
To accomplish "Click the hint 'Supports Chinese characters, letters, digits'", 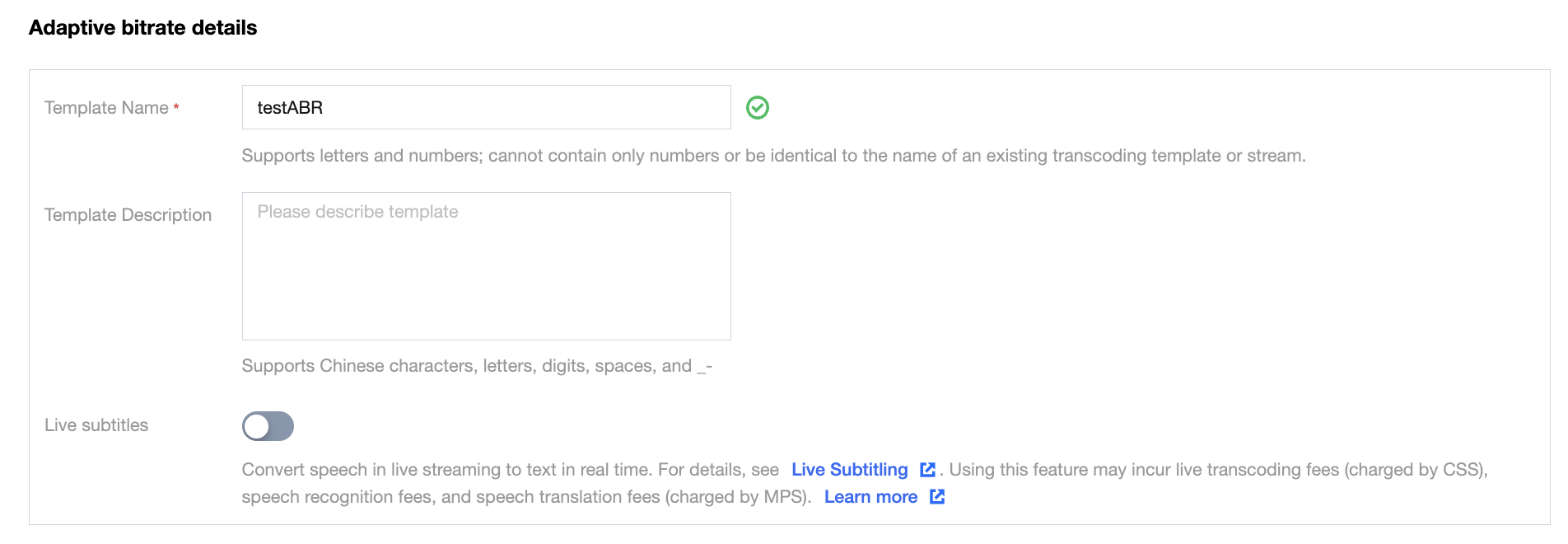I will (477, 366).
